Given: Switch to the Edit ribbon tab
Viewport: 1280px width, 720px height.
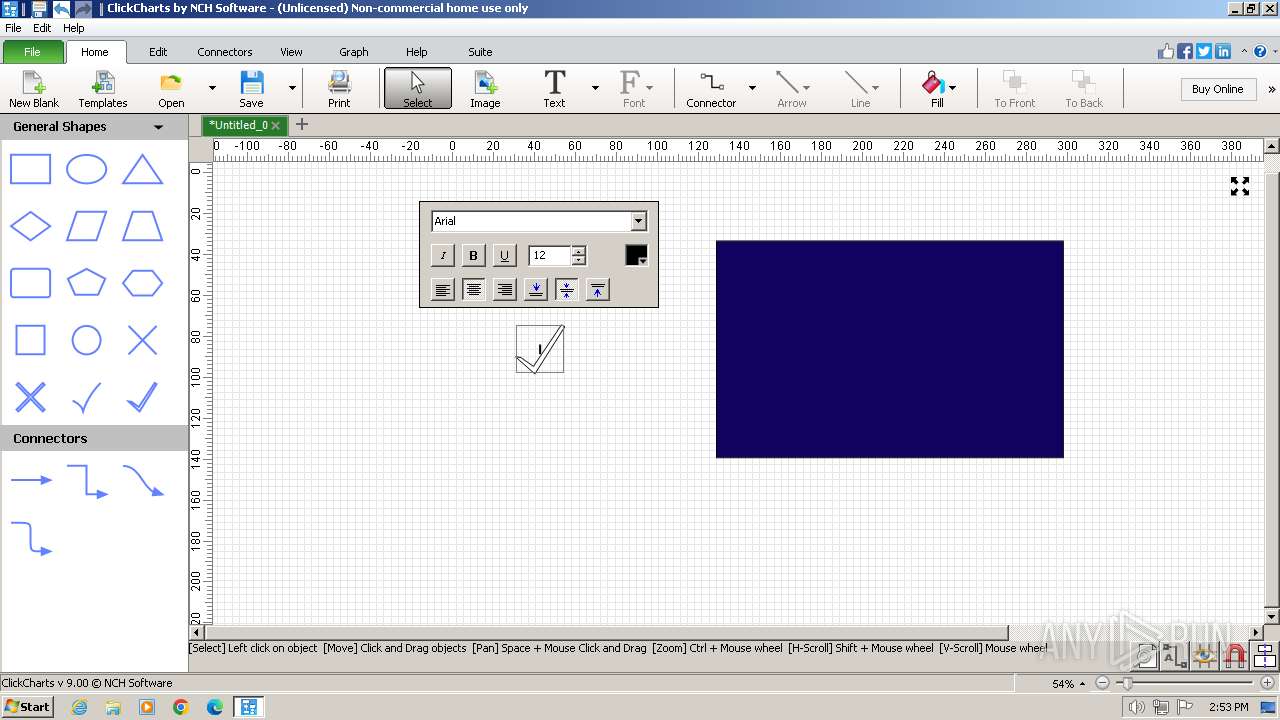Looking at the screenshot, I should [158, 52].
